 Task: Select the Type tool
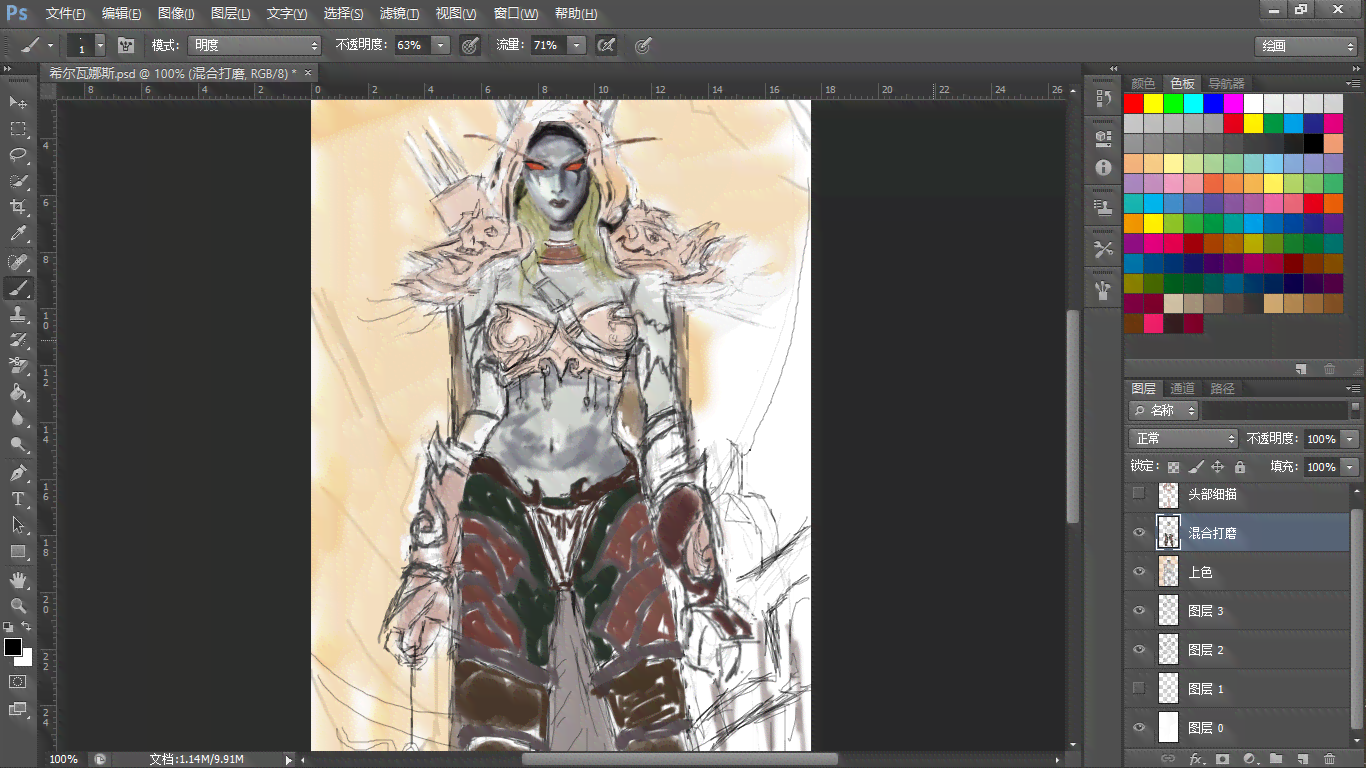click(x=18, y=499)
